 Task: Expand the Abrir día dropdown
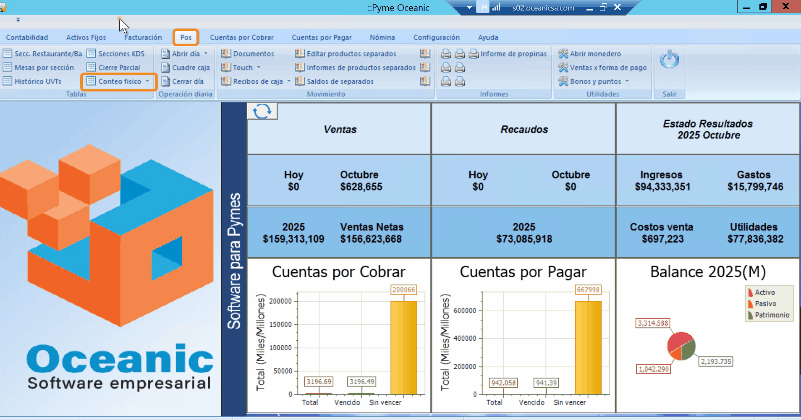pyautogui.click(x=206, y=53)
